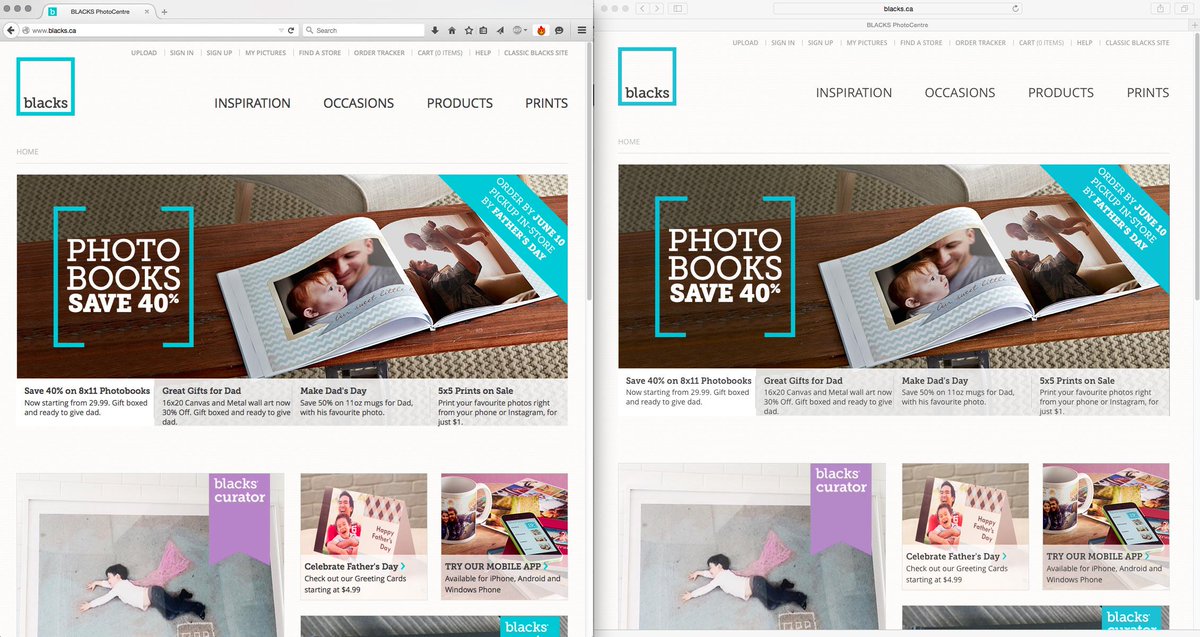Go forward in Safari window
The width and height of the screenshot is (1200, 637).
pyautogui.click(x=657, y=8)
